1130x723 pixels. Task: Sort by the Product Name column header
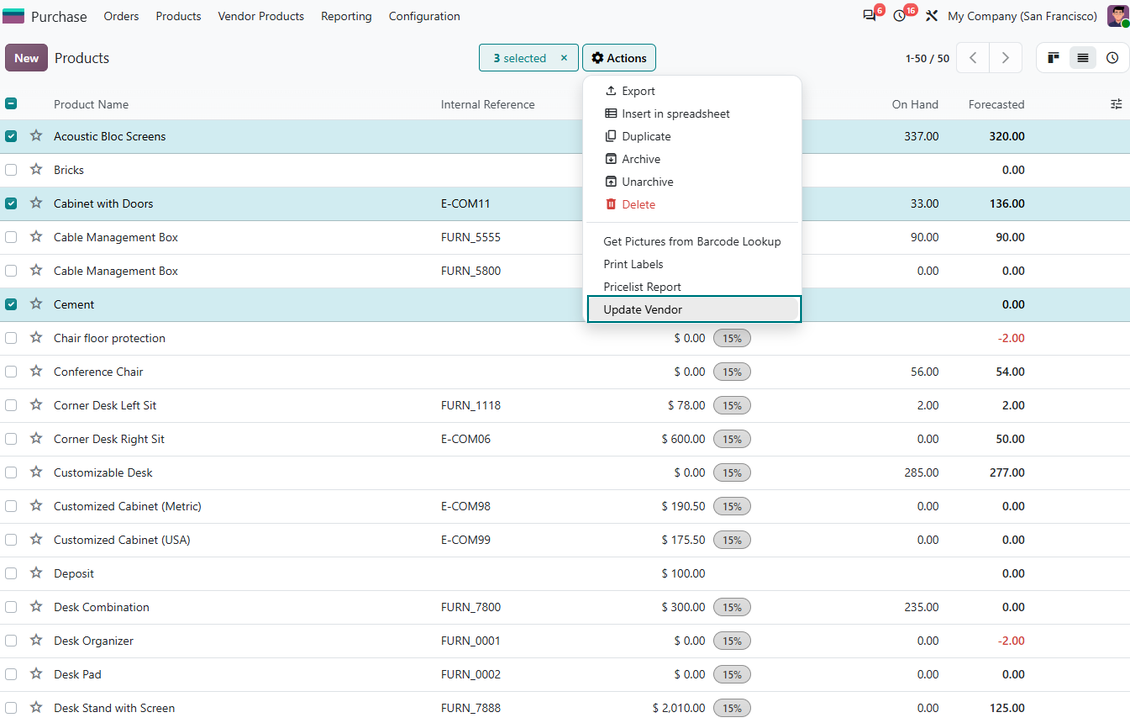click(92, 105)
